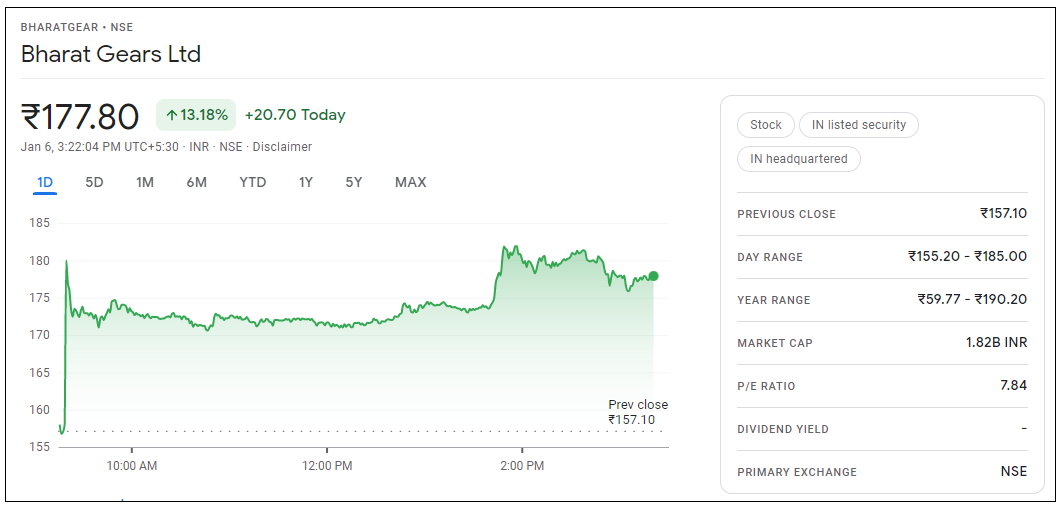The image size is (1060, 508).
Task: Switch to the 5D chart range
Action: [x=95, y=183]
